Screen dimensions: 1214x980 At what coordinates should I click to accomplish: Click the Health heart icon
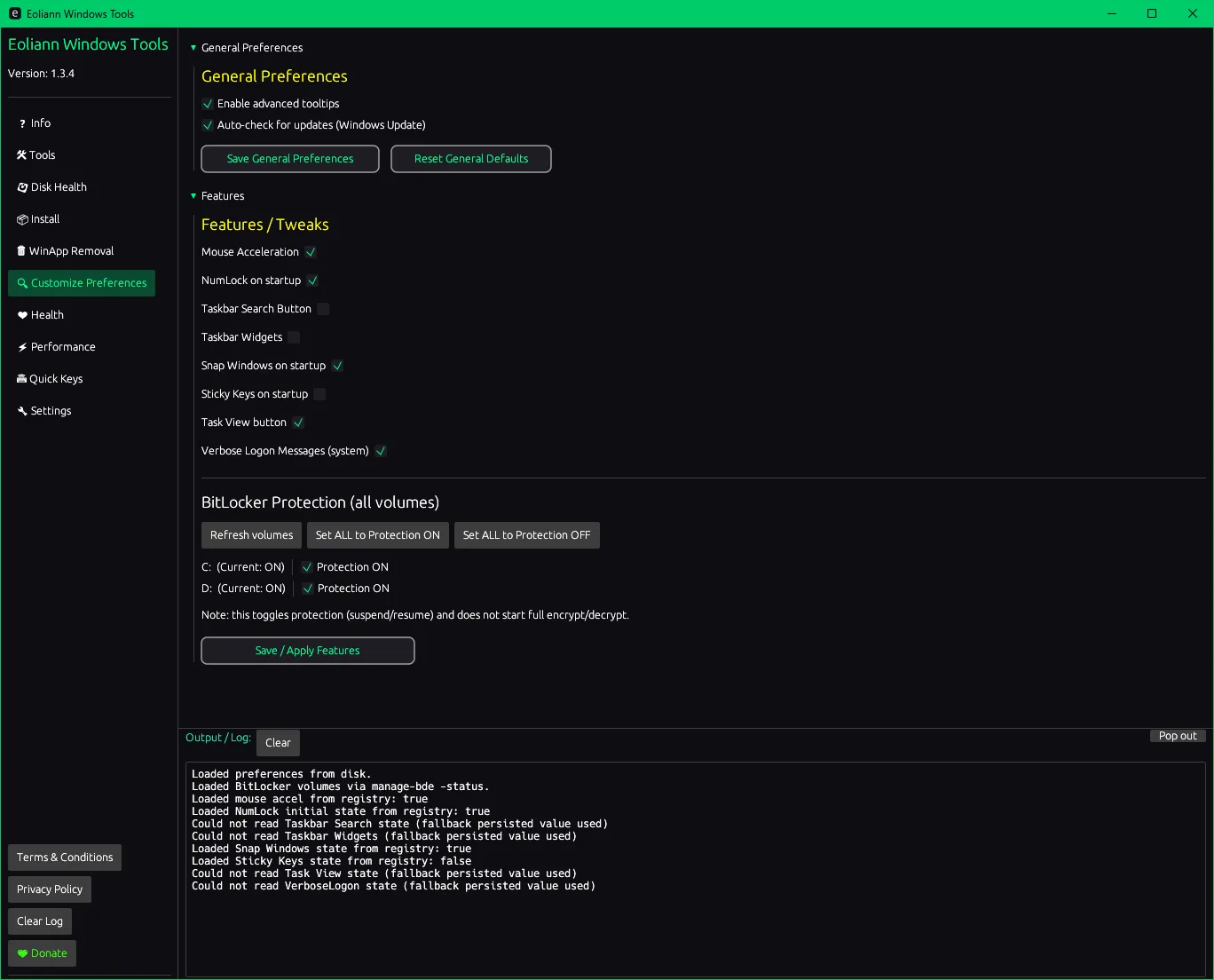pyautogui.click(x=23, y=315)
